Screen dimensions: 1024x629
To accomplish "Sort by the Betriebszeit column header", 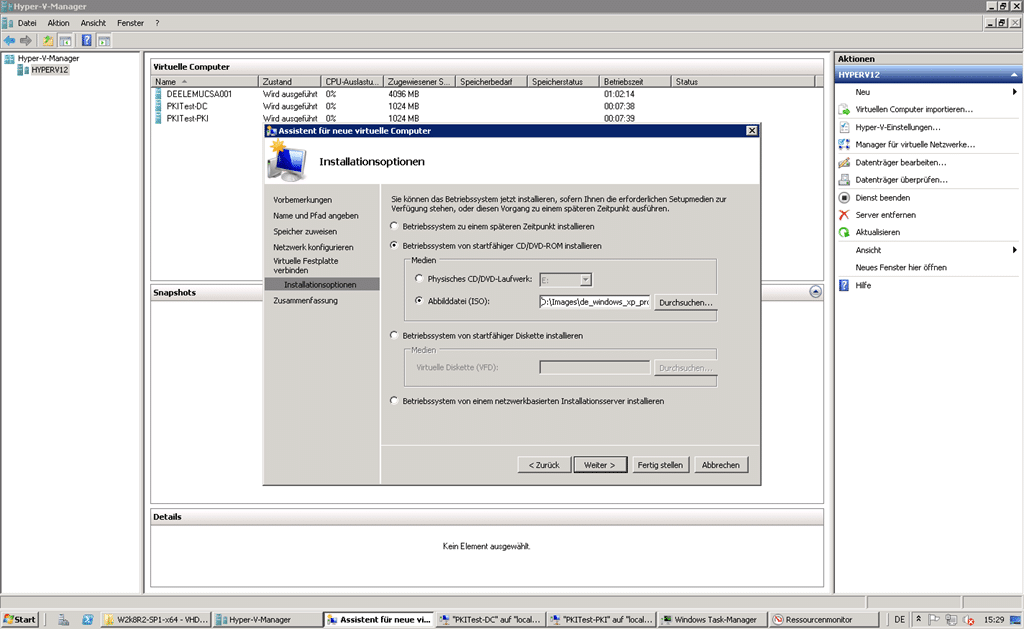I will (x=635, y=82).
